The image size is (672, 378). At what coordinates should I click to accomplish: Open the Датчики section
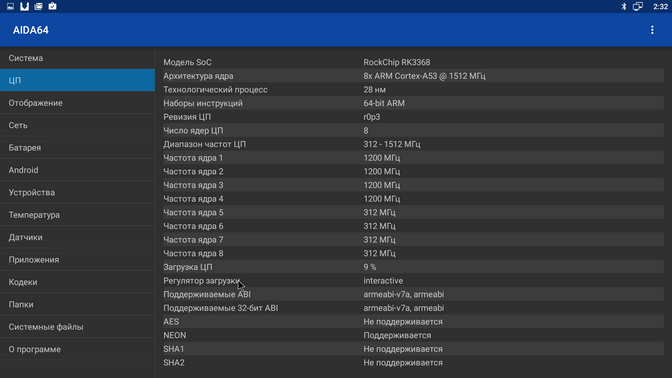click(x=77, y=237)
